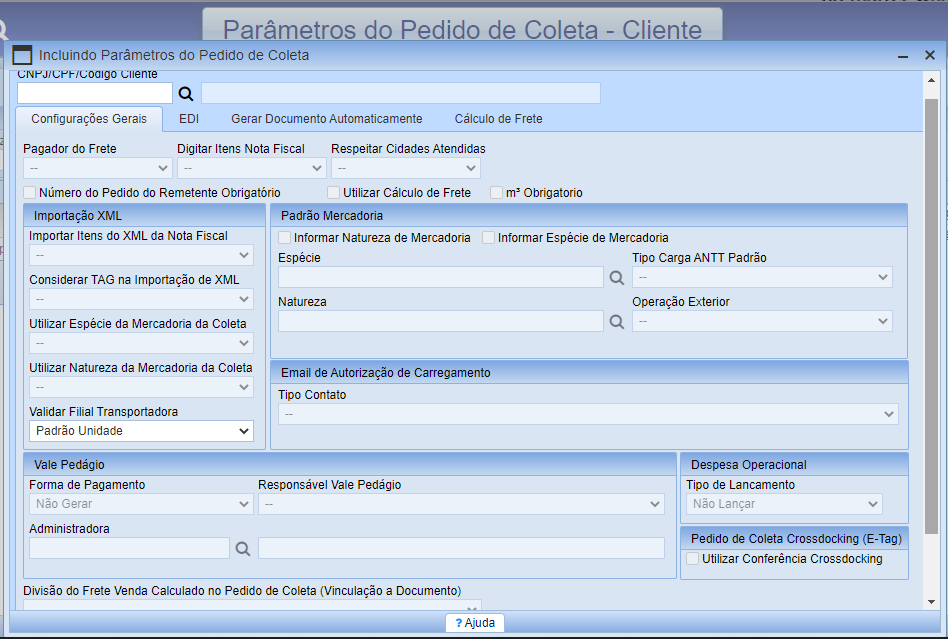This screenshot has height=639, width=948.
Task: Click the scrollbar down arrow in the dialog
Action: click(x=931, y=602)
